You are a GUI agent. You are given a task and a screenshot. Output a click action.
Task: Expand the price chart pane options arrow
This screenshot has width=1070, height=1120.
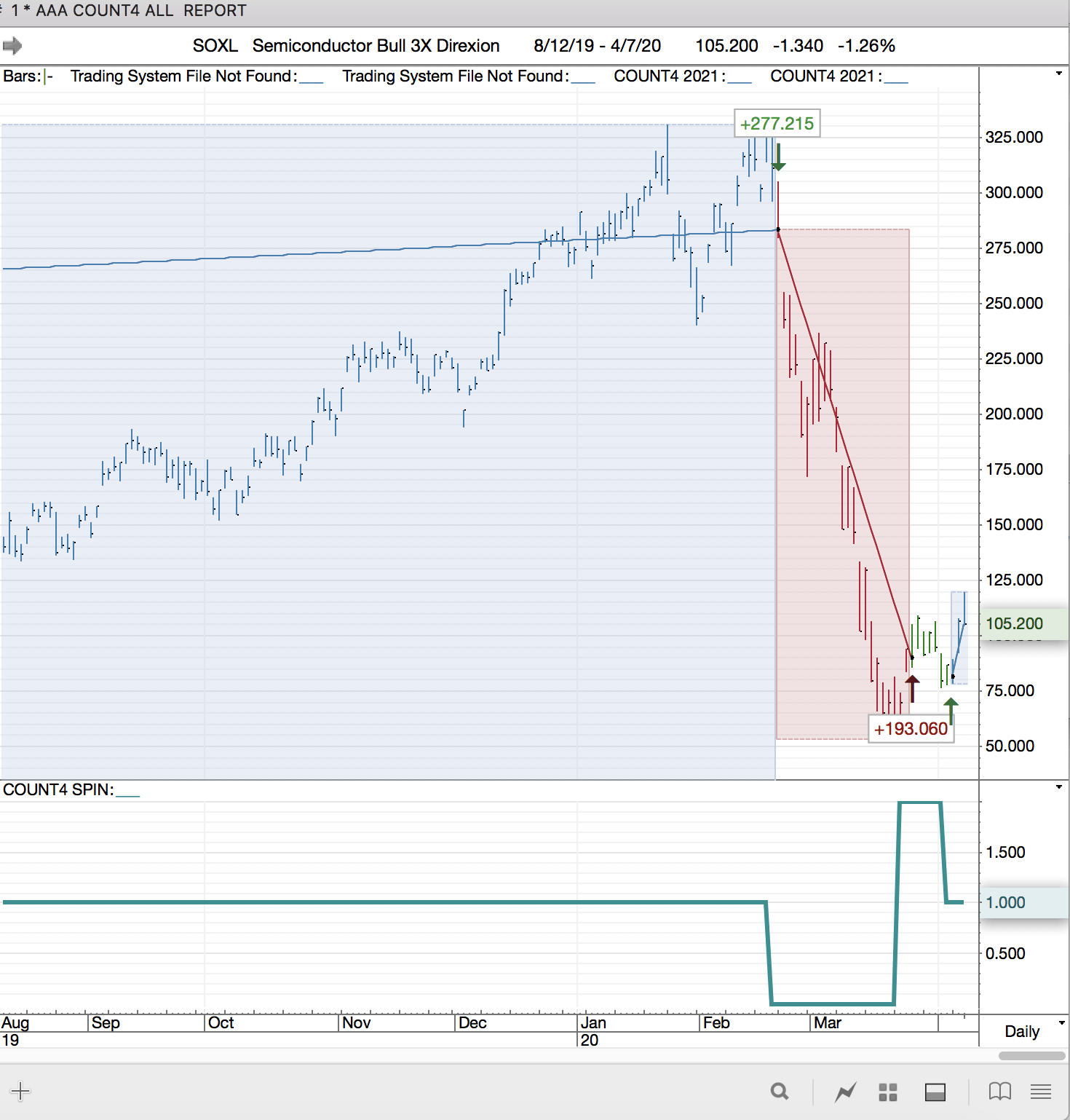[x=1059, y=74]
